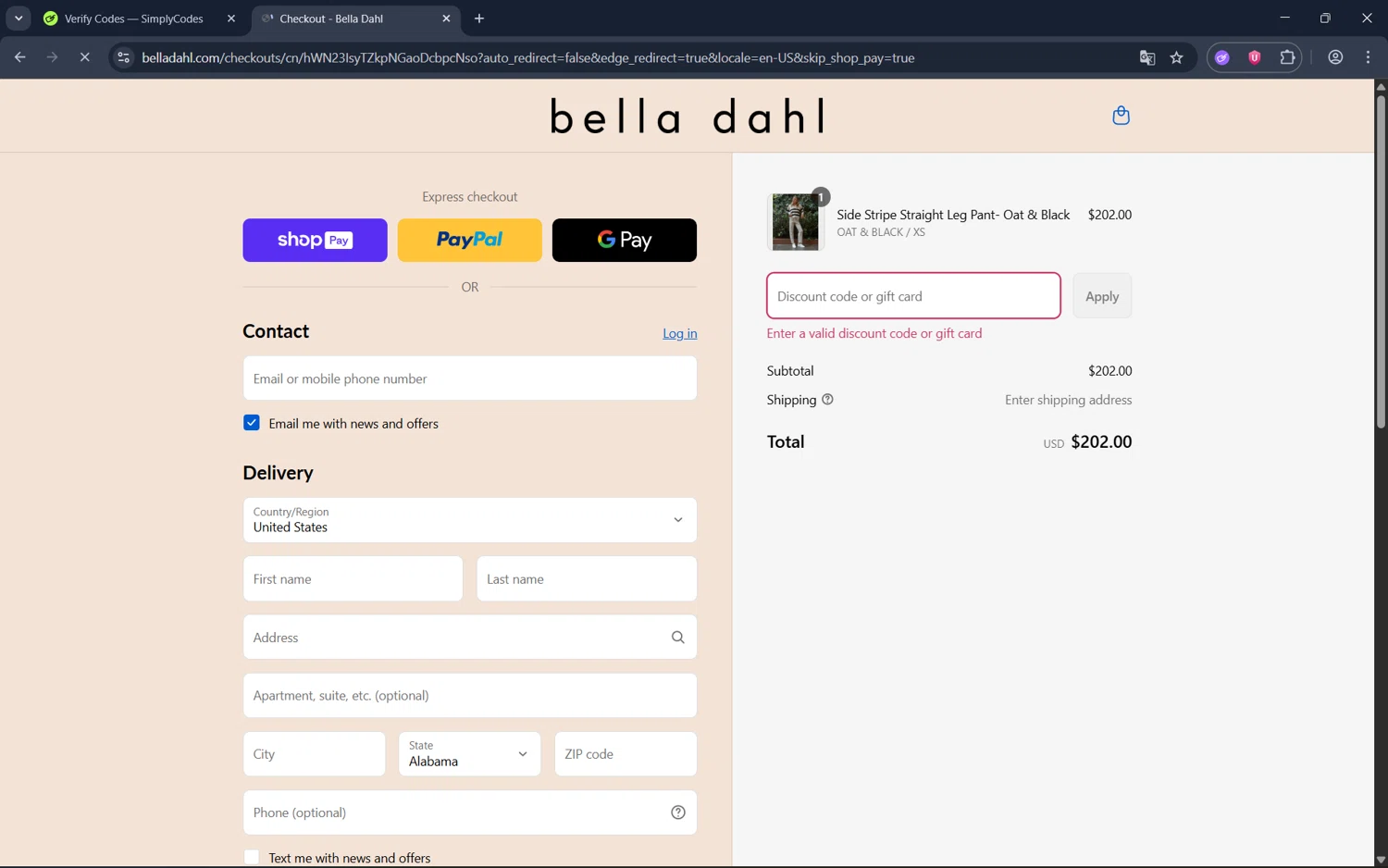Viewport: 1388px width, 868px height.
Task: Click the 'Enter a valid discount code' error text
Action: (x=874, y=333)
